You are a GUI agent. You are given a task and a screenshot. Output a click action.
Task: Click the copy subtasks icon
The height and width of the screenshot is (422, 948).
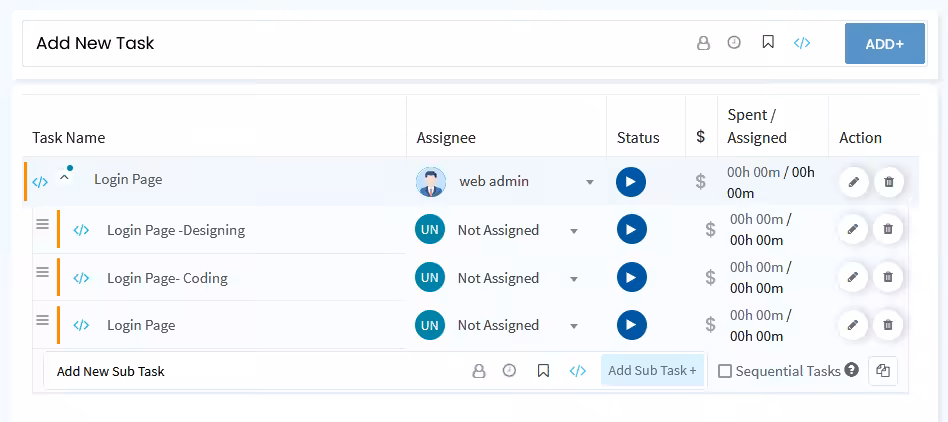[x=882, y=371]
